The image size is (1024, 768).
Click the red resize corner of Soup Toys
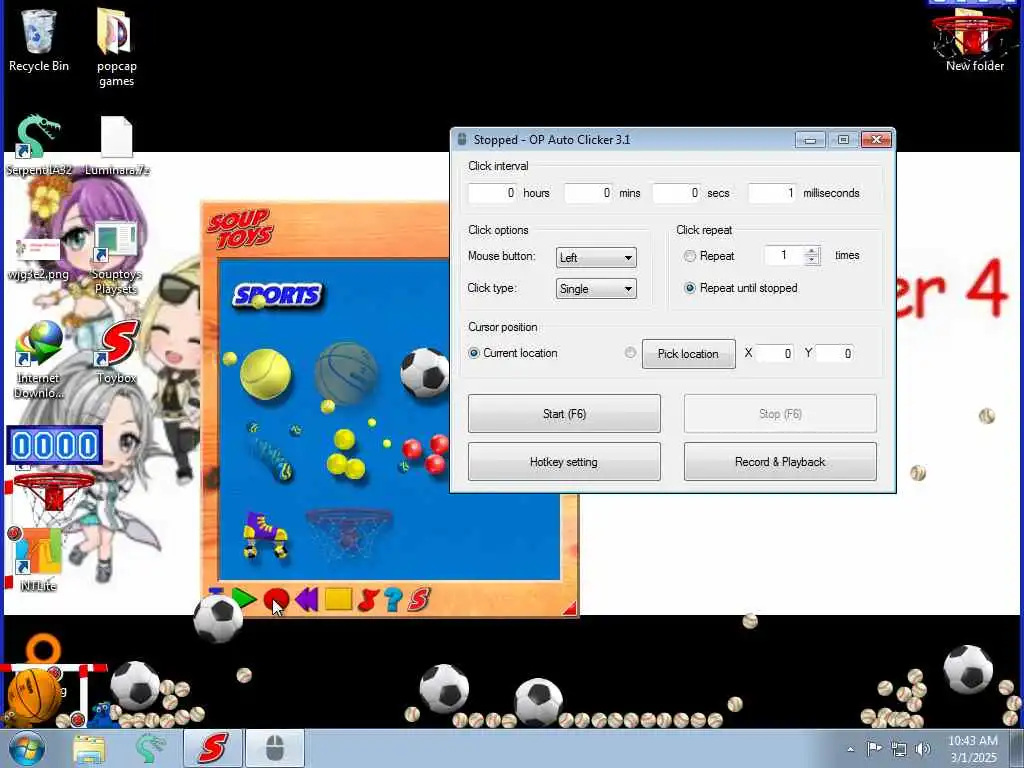pos(569,608)
